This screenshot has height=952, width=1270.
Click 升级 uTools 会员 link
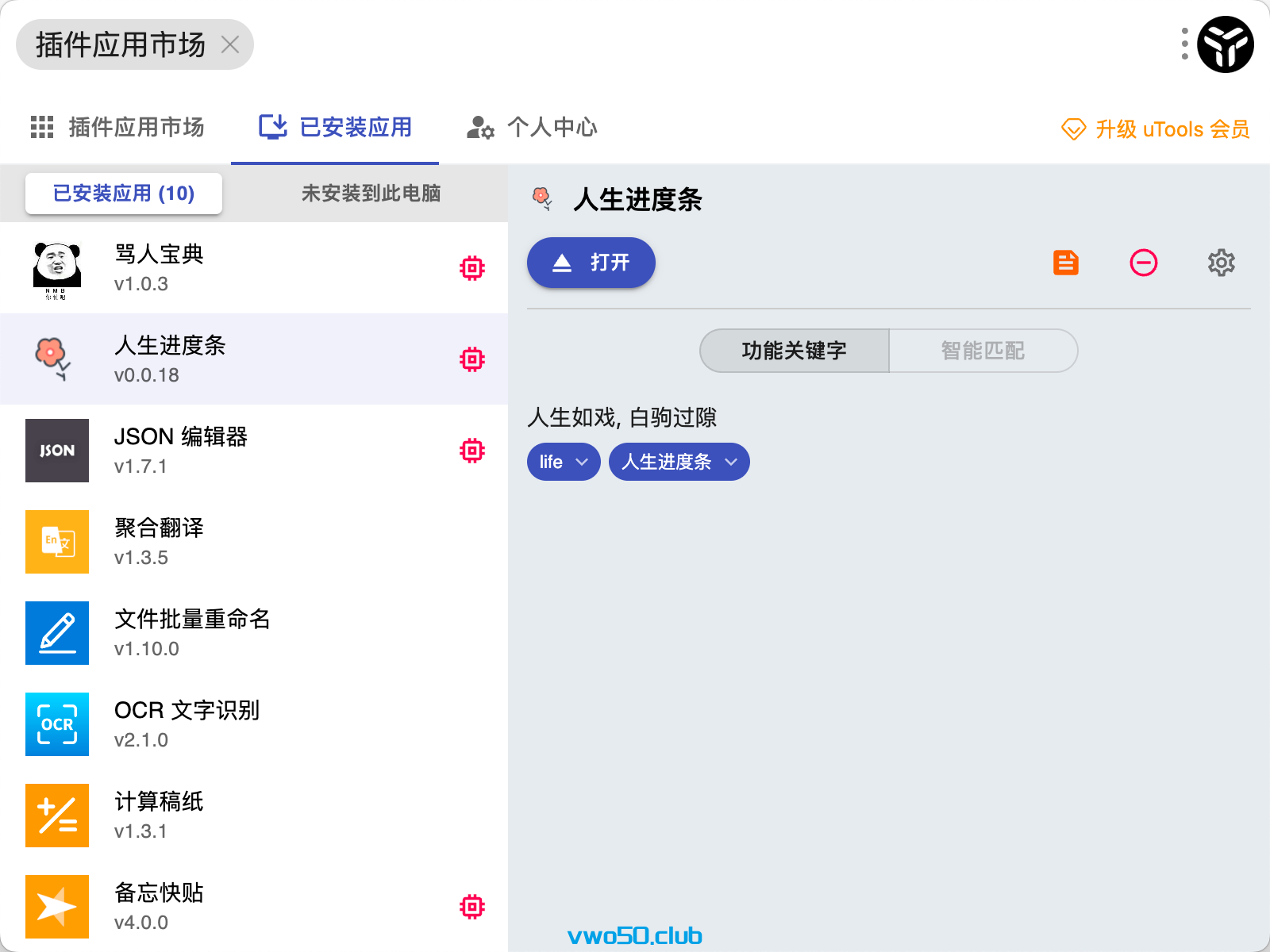click(x=1156, y=129)
